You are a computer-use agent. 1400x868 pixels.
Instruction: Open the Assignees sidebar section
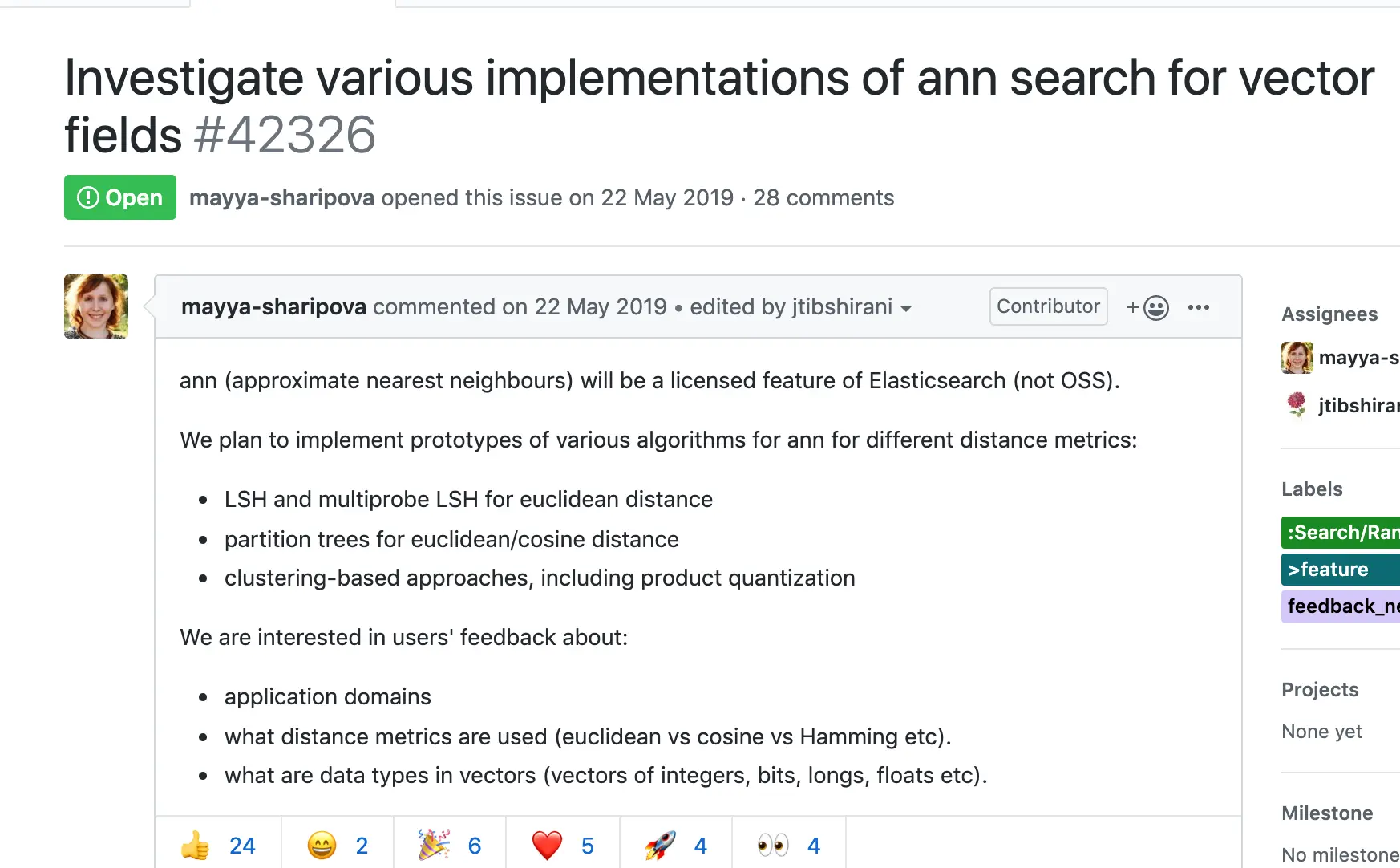point(1329,314)
